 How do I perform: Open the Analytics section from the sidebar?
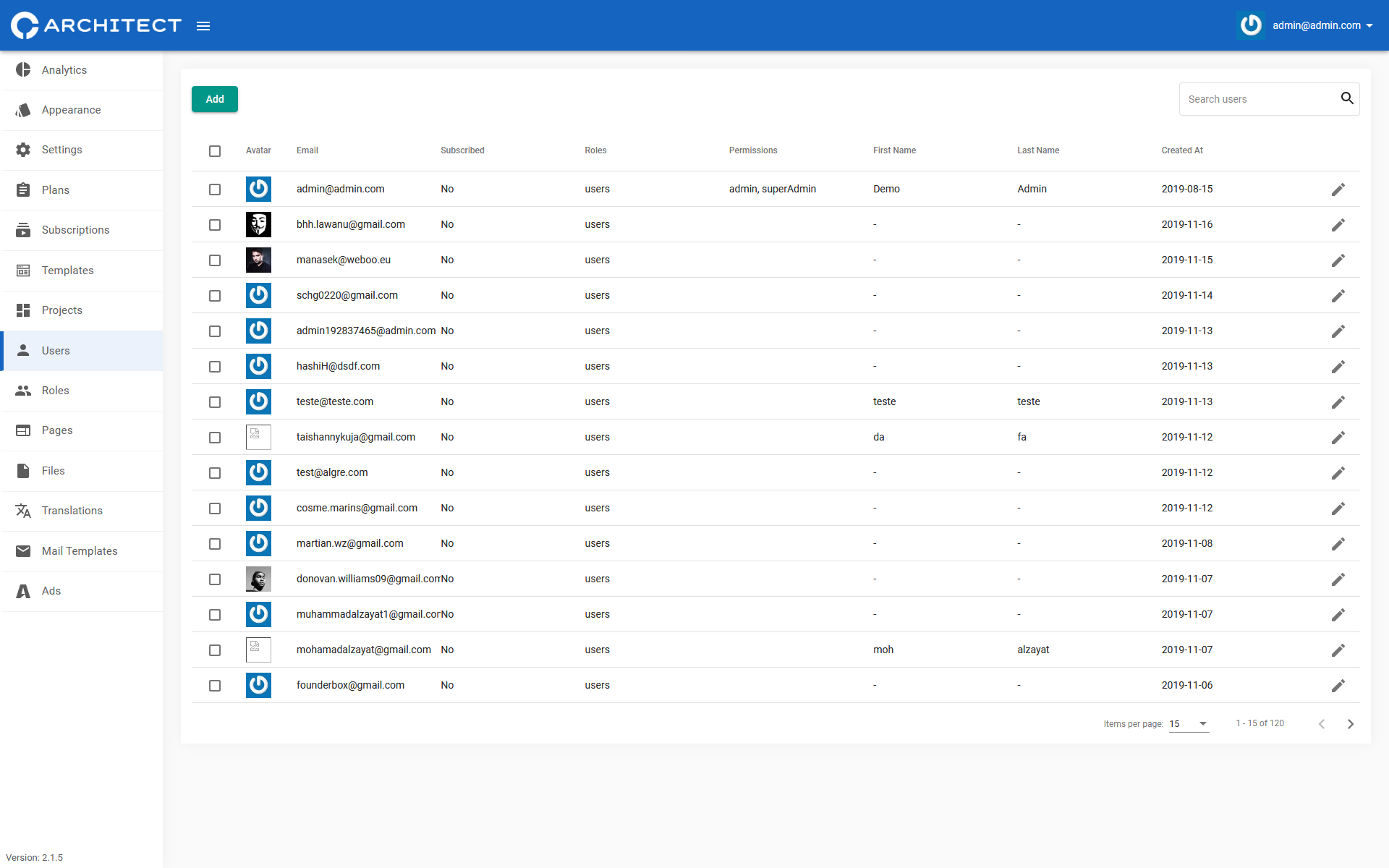(64, 69)
